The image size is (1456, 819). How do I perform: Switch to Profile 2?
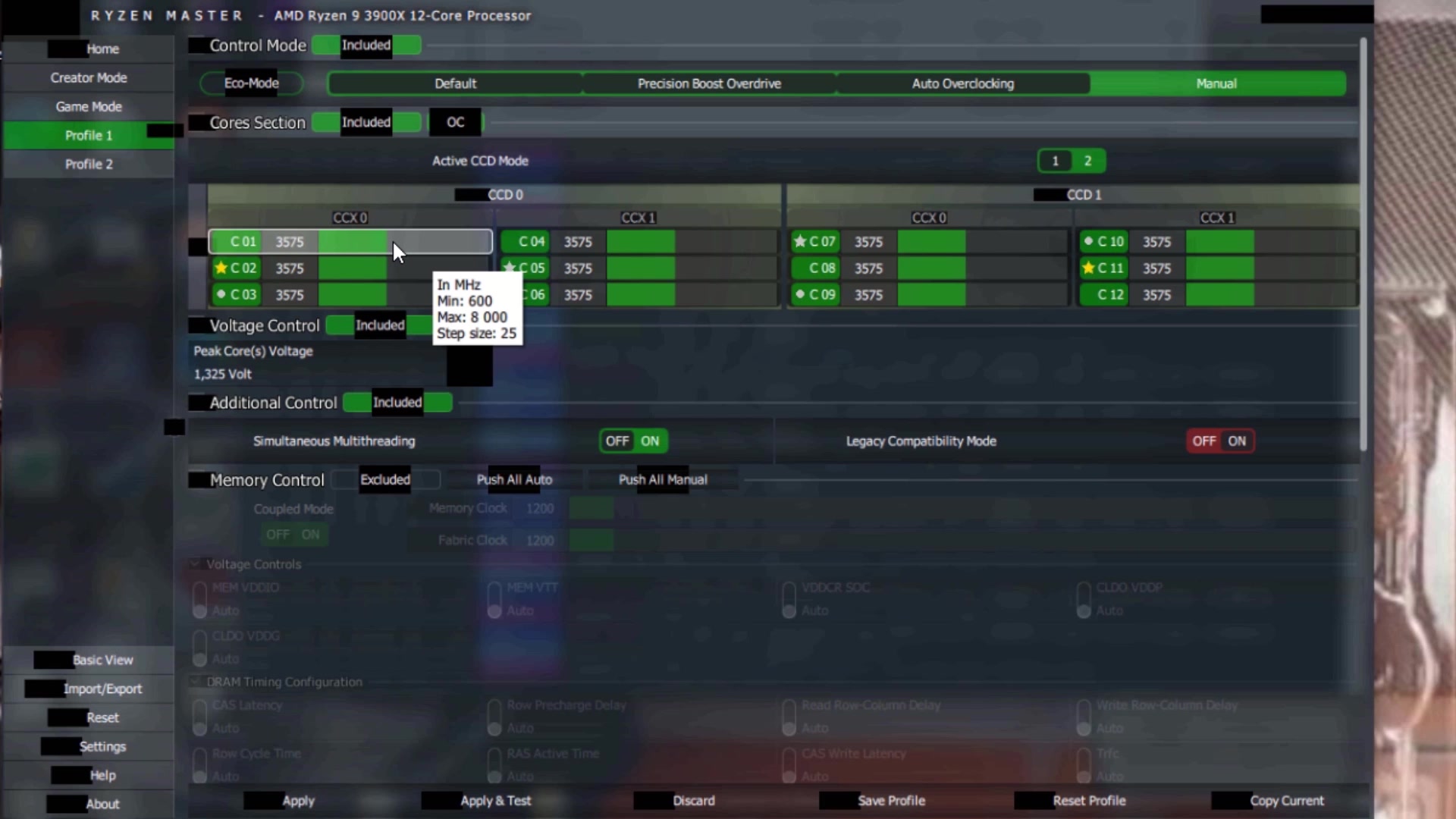pos(89,165)
